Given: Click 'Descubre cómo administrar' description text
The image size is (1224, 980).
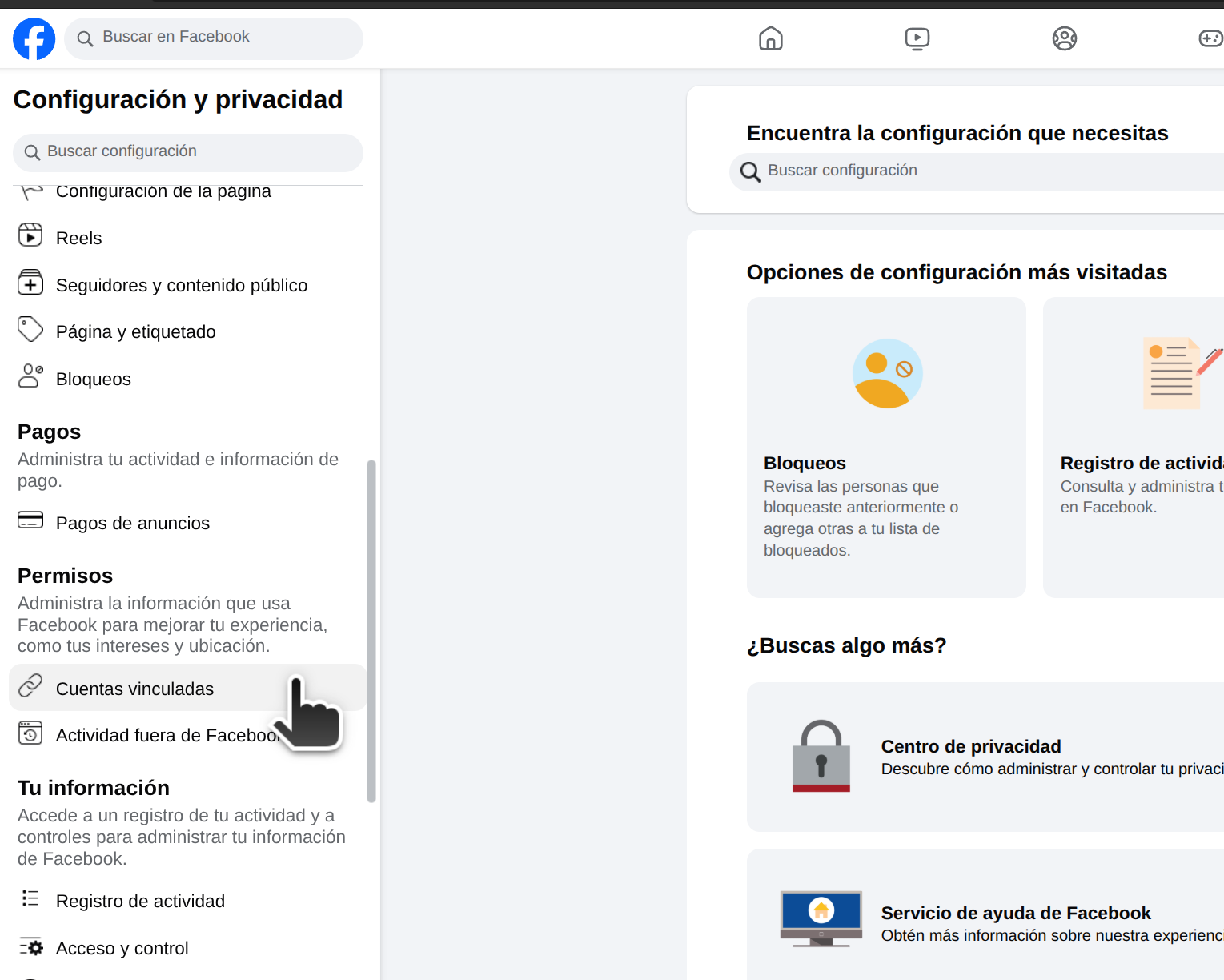Looking at the screenshot, I should click(1053, 769).
